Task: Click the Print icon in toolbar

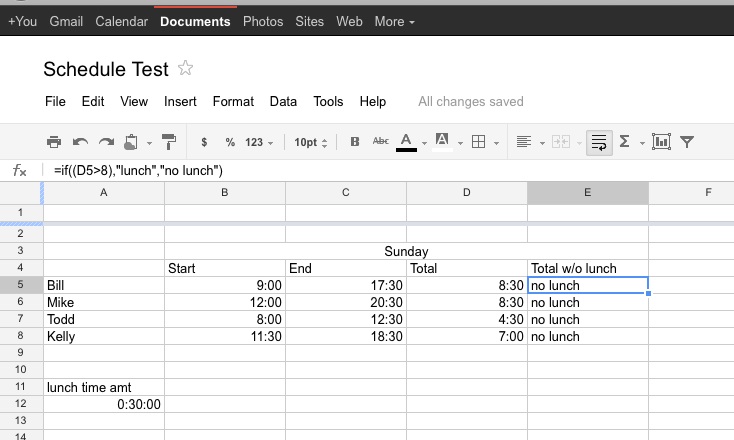Action: click(x=54, y=143)
